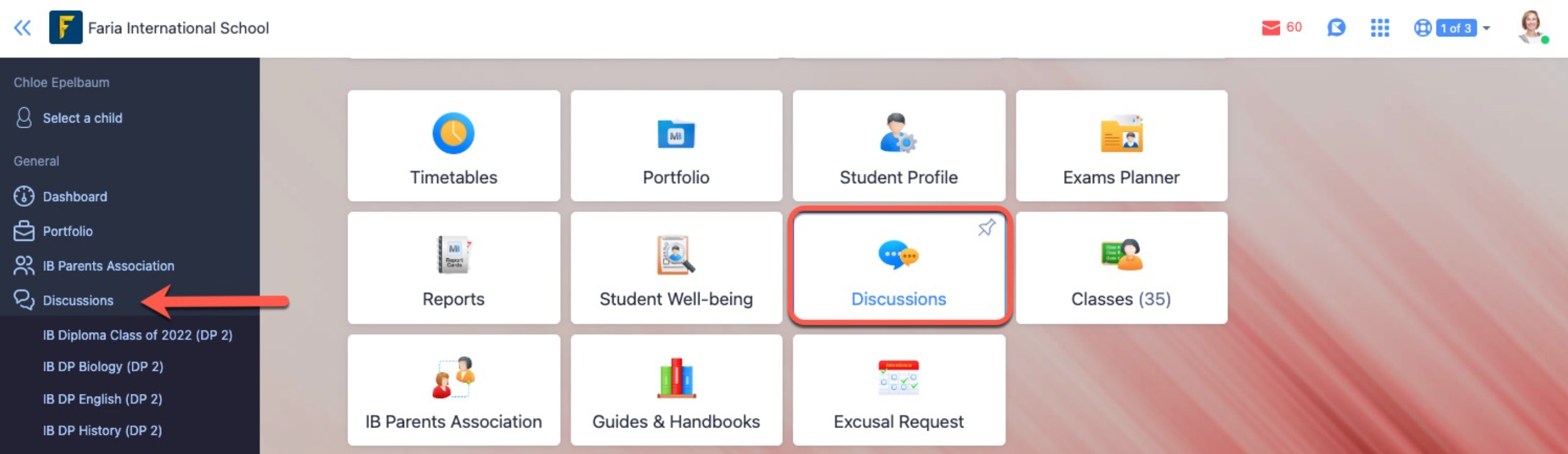The height and width of the screenshot is (454, 1568).
Task: Expand the 1 of 3 dropdown arrow
Action: (1486, 28)
